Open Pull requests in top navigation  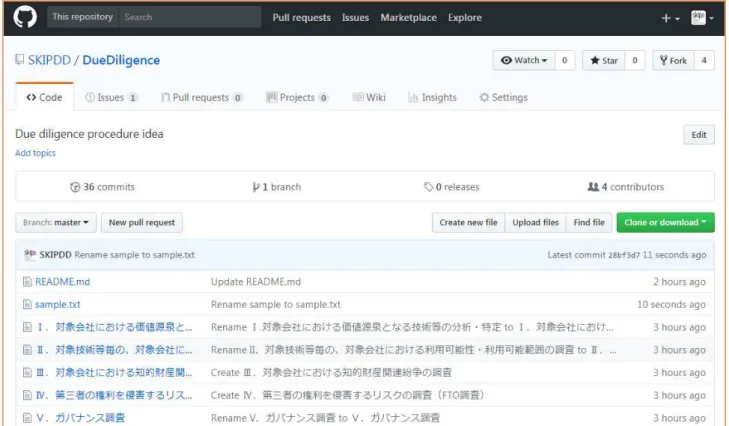(301, 18)
